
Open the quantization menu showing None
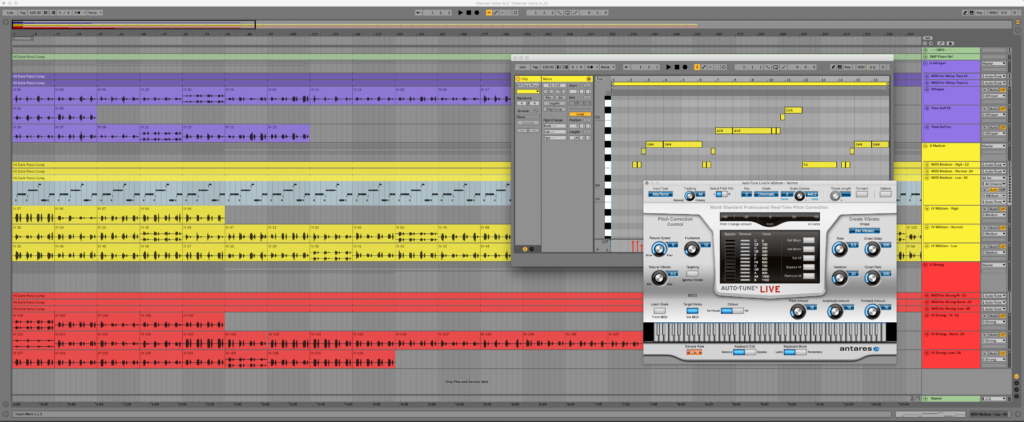click(95, 12)
